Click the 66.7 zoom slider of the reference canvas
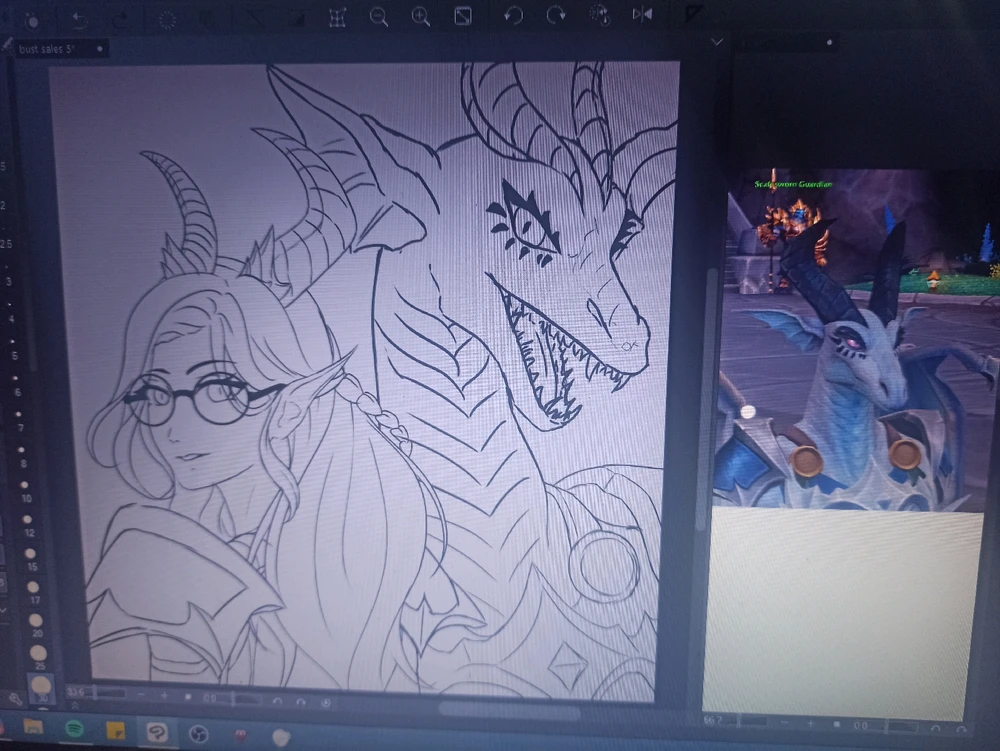1000x751 pixels. tap(735, 720)
